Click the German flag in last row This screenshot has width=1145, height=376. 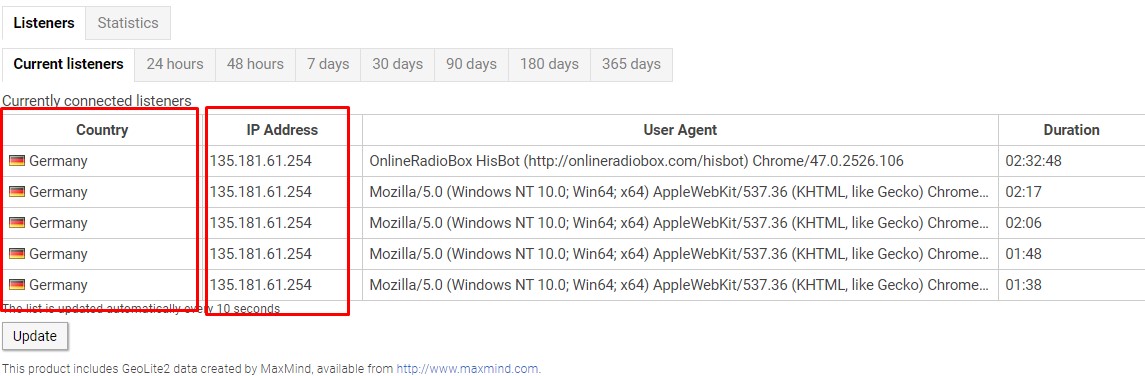17,285
